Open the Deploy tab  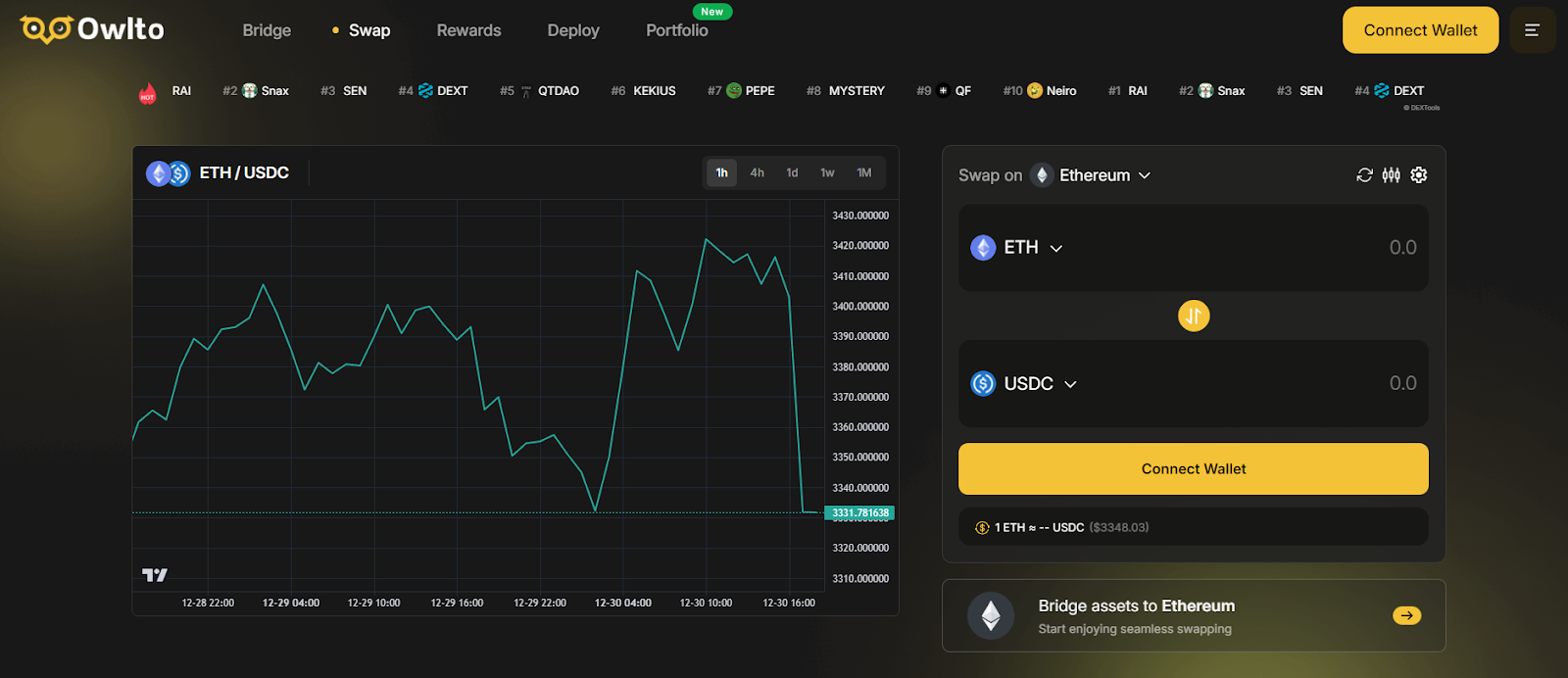[573, 30]
